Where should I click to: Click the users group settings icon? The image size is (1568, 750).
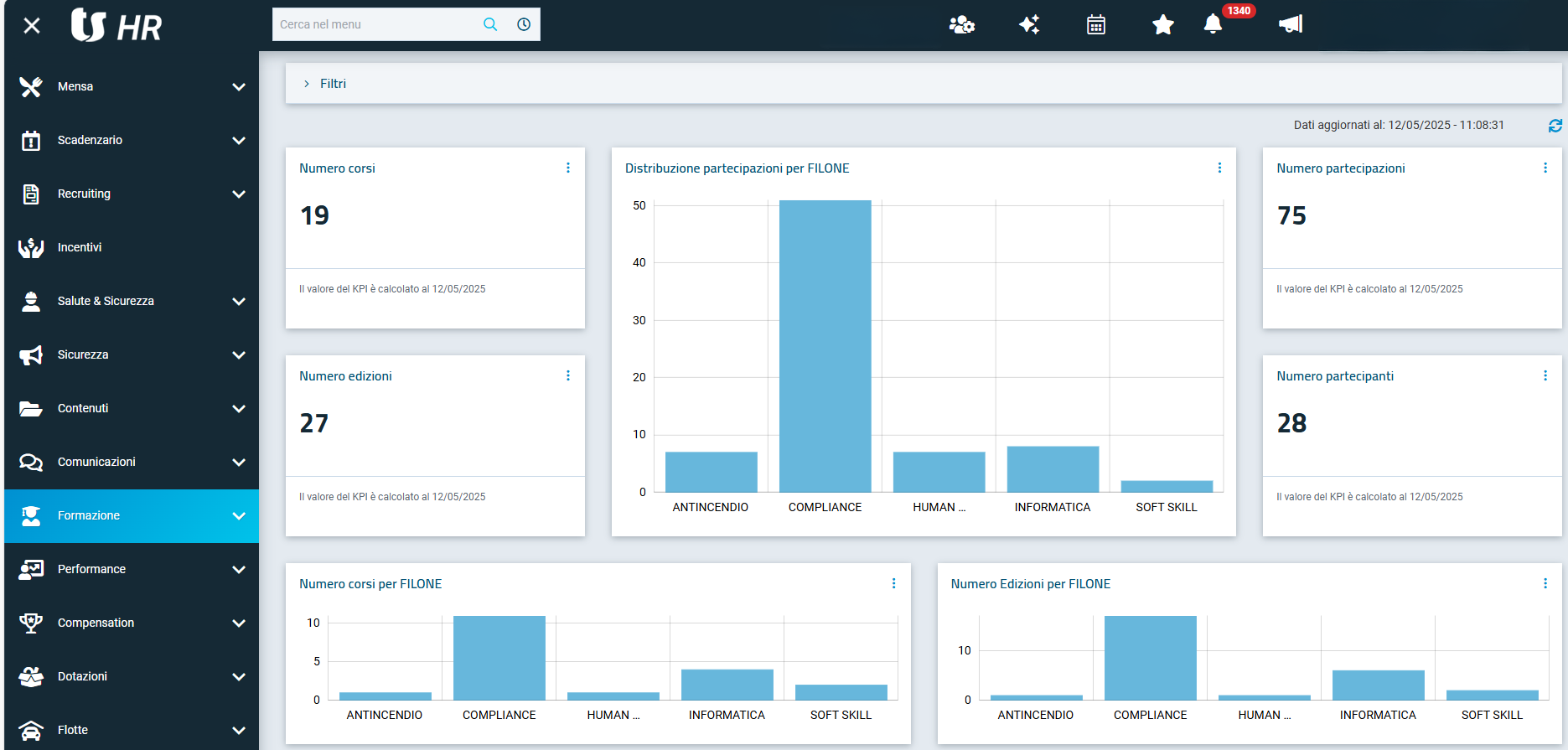(961, 25)
